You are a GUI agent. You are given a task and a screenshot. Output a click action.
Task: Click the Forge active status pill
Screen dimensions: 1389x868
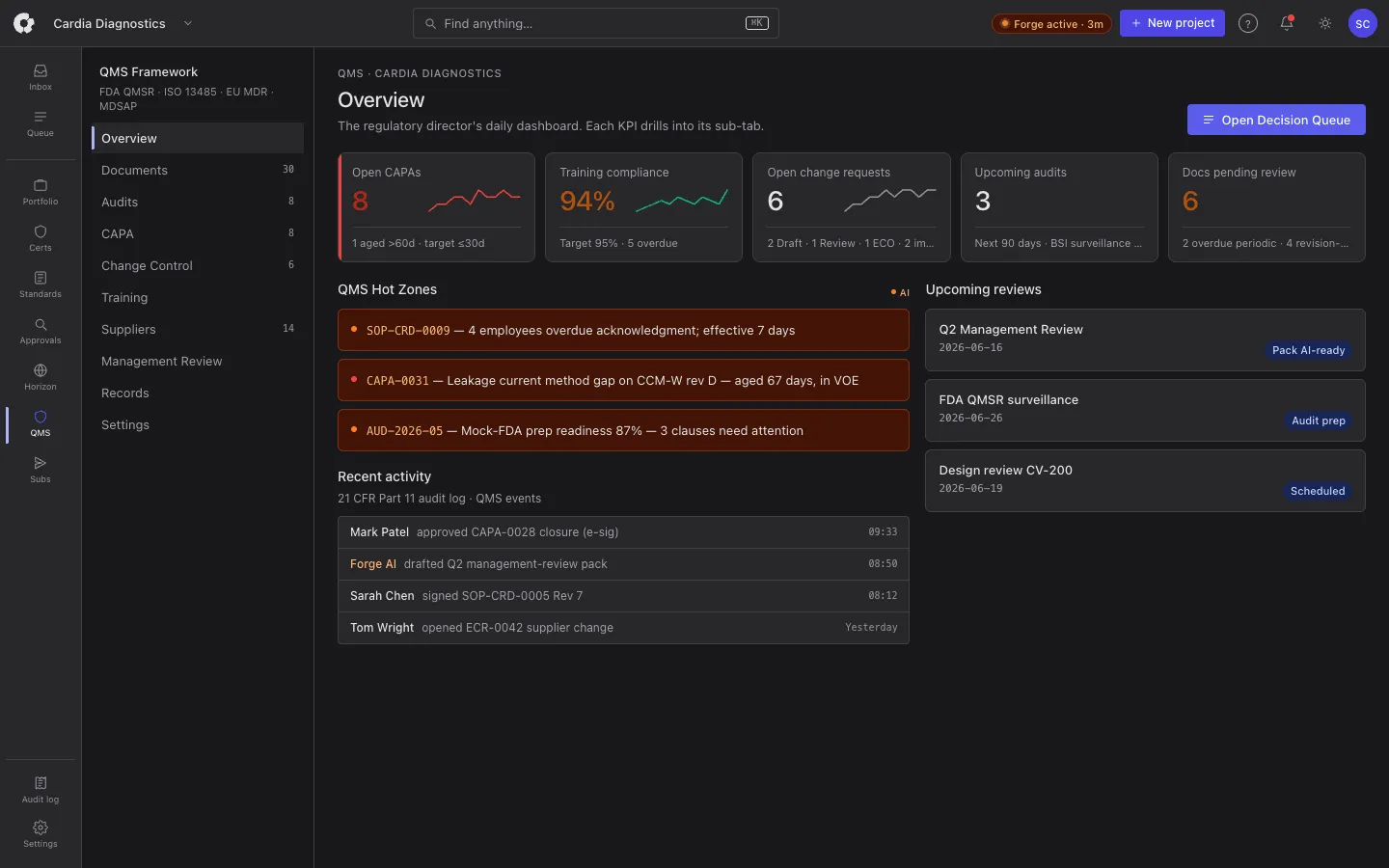pos(1051,24)
